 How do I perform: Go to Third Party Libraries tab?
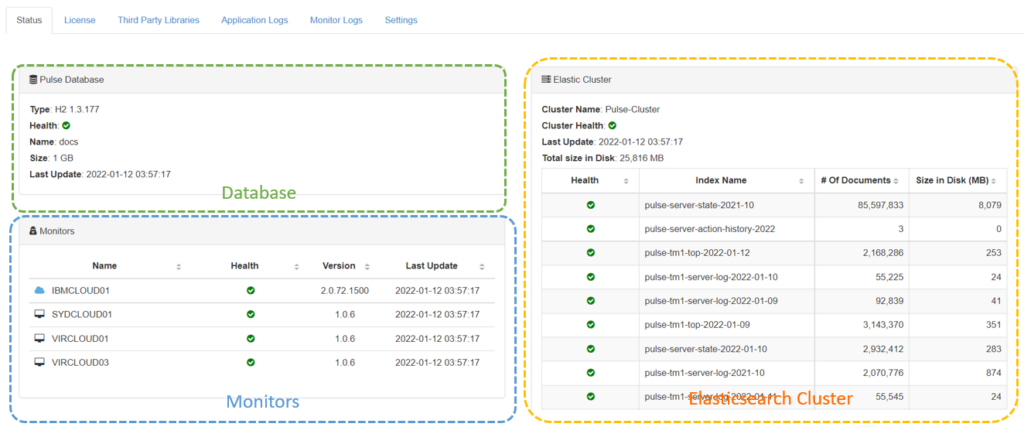pos(158,20)
